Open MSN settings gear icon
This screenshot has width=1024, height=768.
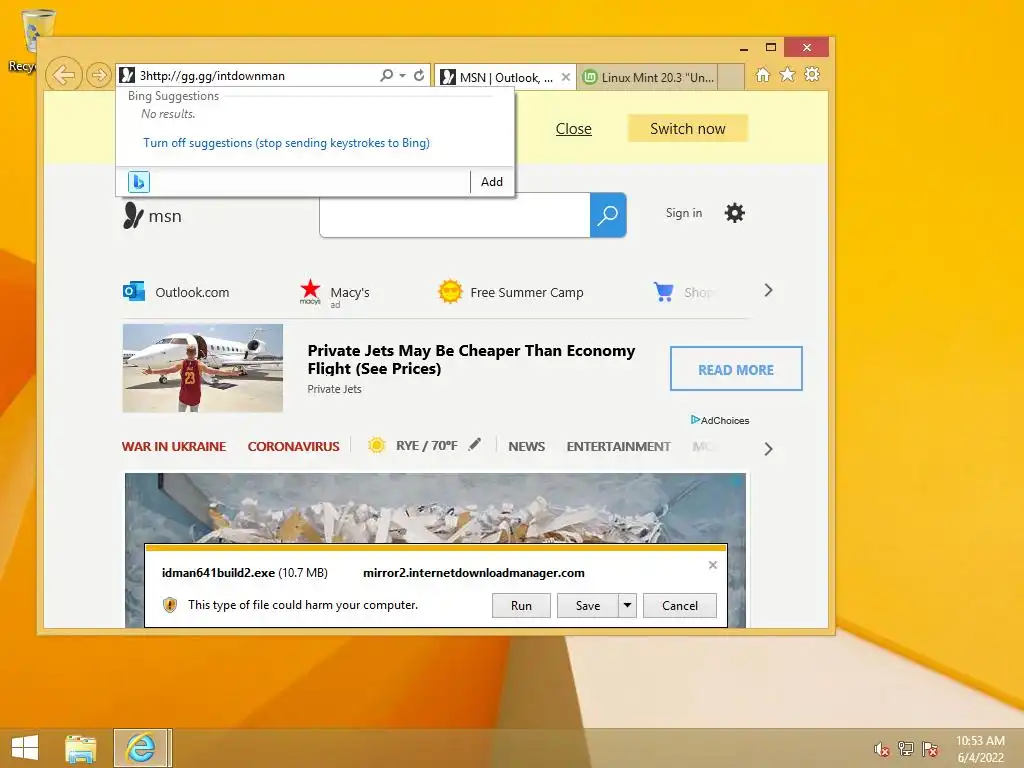pyautogui.click(x=735, y=213)
